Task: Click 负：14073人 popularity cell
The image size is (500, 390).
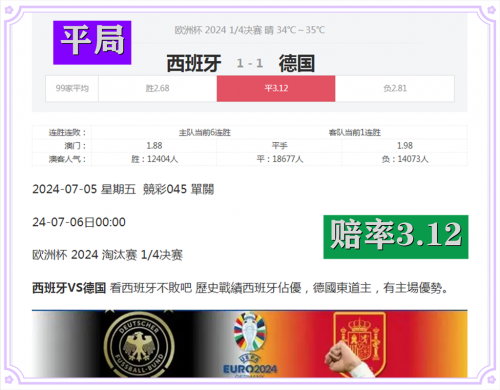Action: point(405,159)
